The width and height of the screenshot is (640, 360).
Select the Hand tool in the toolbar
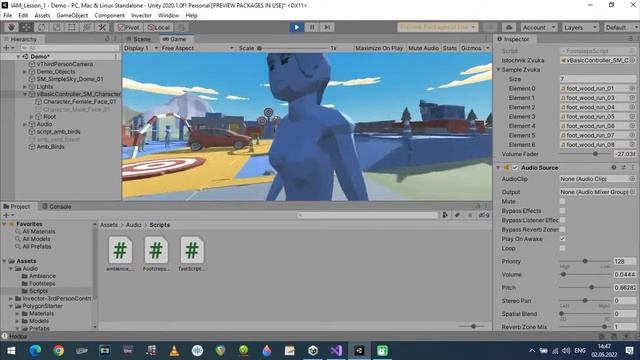point(11,27)
